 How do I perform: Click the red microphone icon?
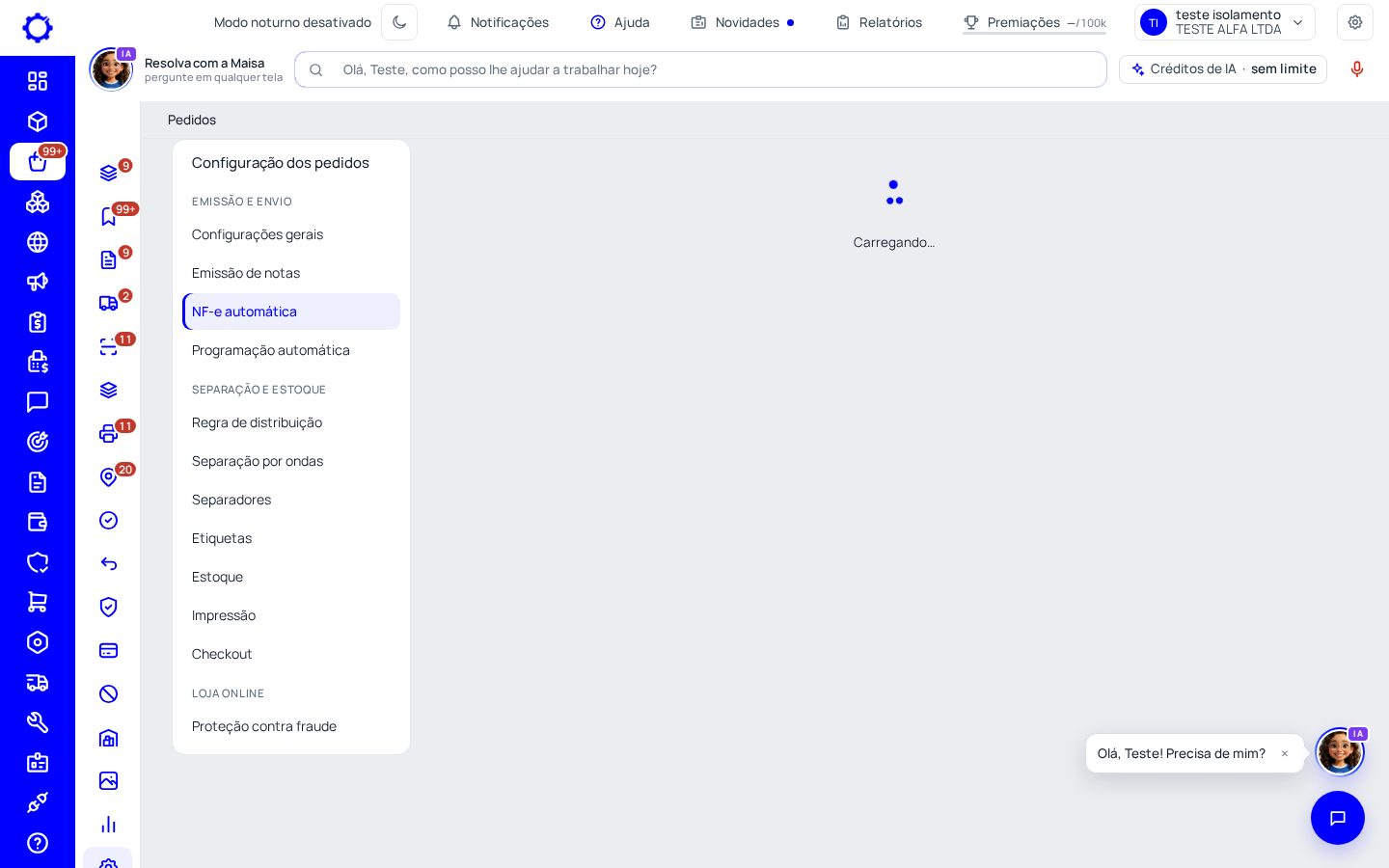point(1357,69)
